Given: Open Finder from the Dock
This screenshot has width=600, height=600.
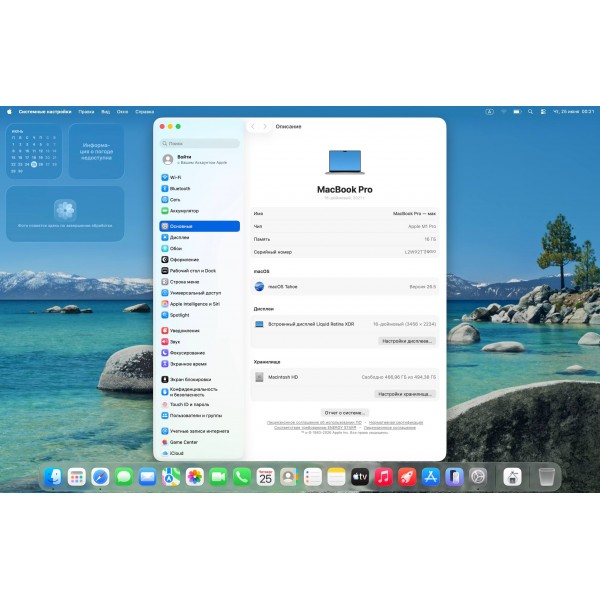Looking at the screenshot, I should coord(53,477).
